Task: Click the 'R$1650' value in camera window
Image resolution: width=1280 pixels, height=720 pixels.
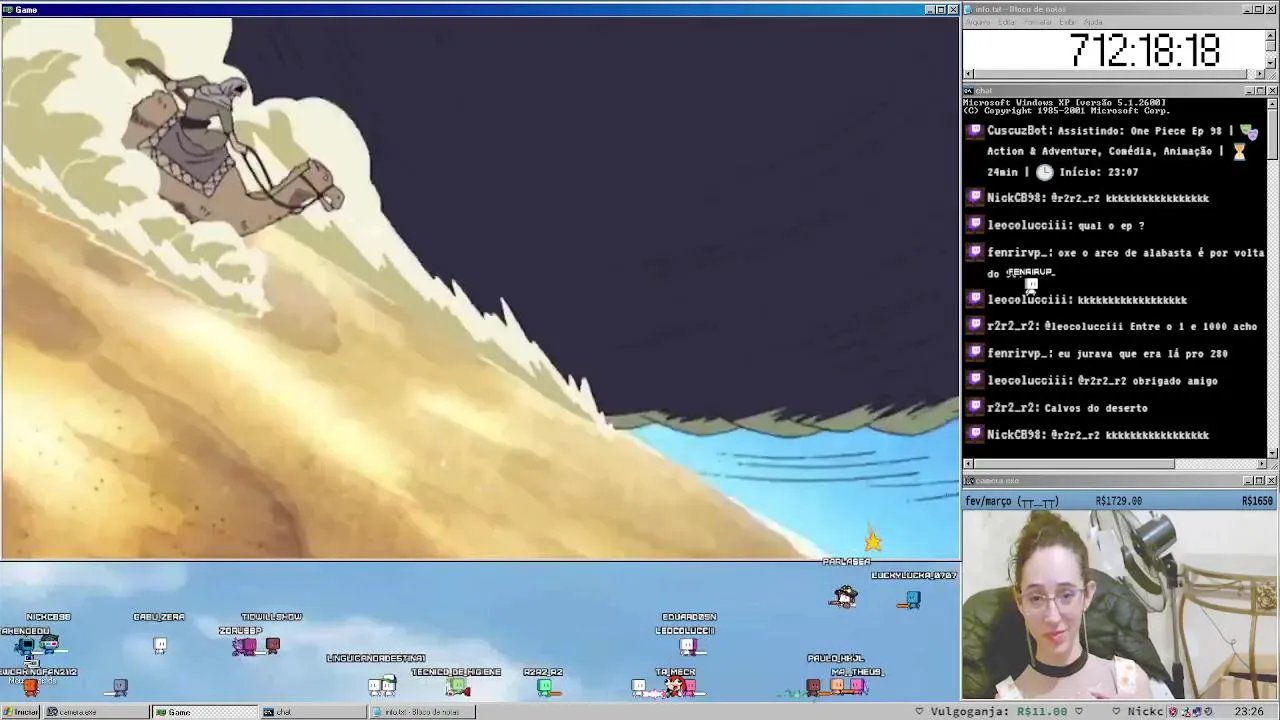Action: click(1257, 501)
